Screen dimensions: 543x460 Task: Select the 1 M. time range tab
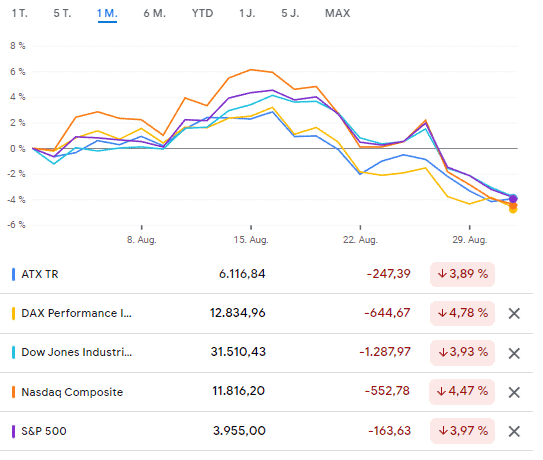tap(107, 13)
